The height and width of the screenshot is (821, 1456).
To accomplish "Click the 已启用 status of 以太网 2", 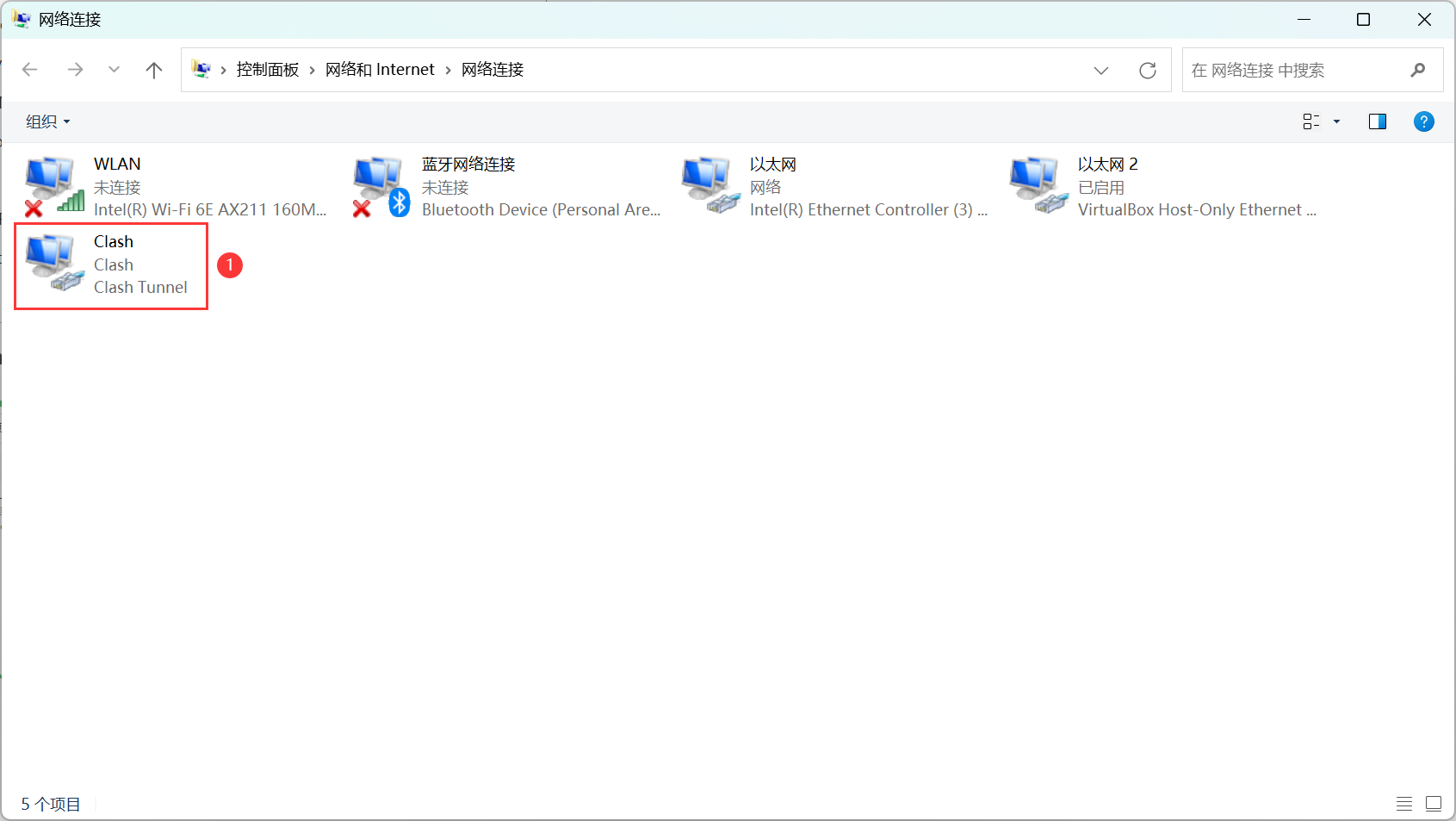I will [1101, 187].
